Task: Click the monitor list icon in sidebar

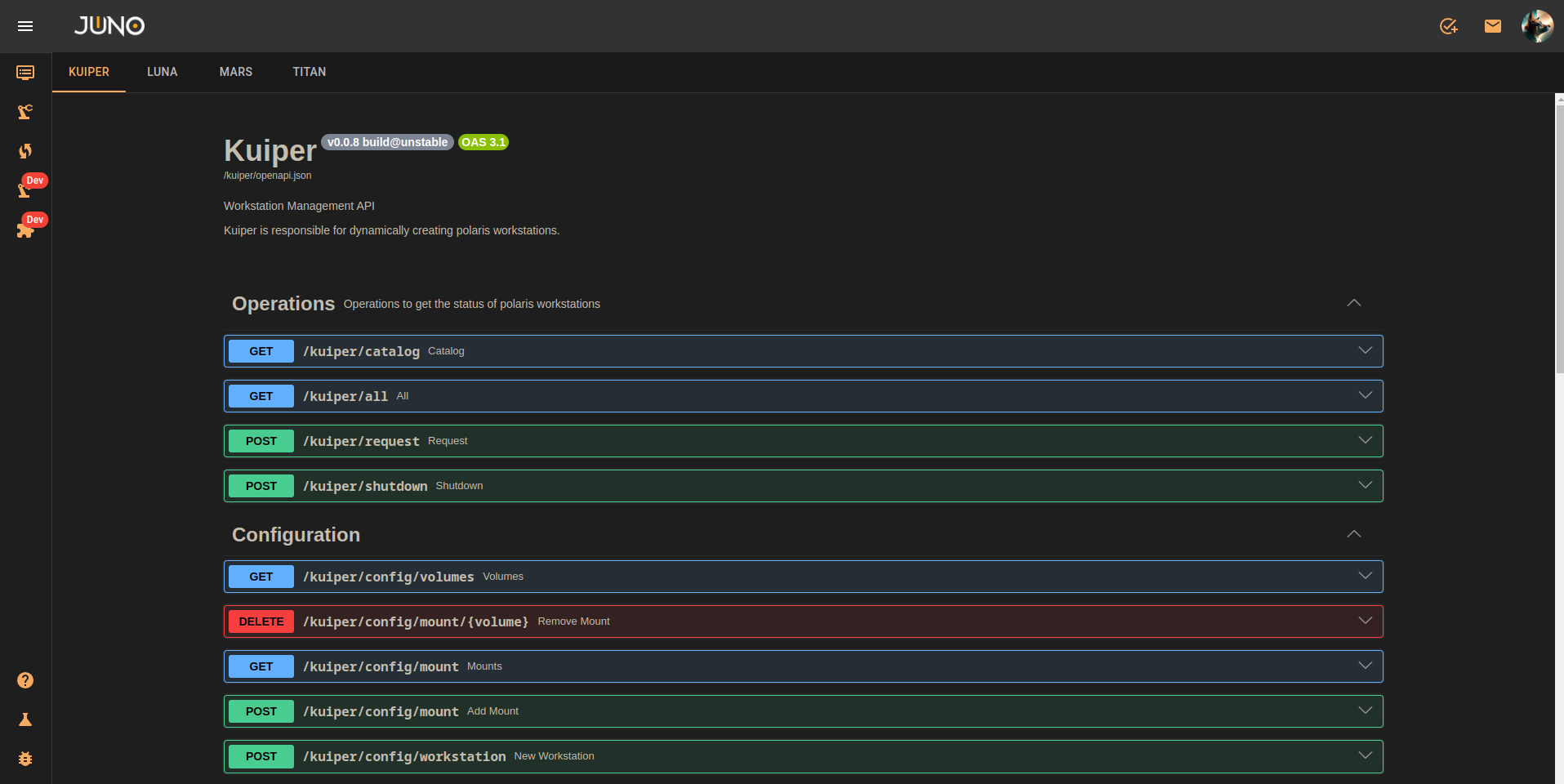Action: 25,73
